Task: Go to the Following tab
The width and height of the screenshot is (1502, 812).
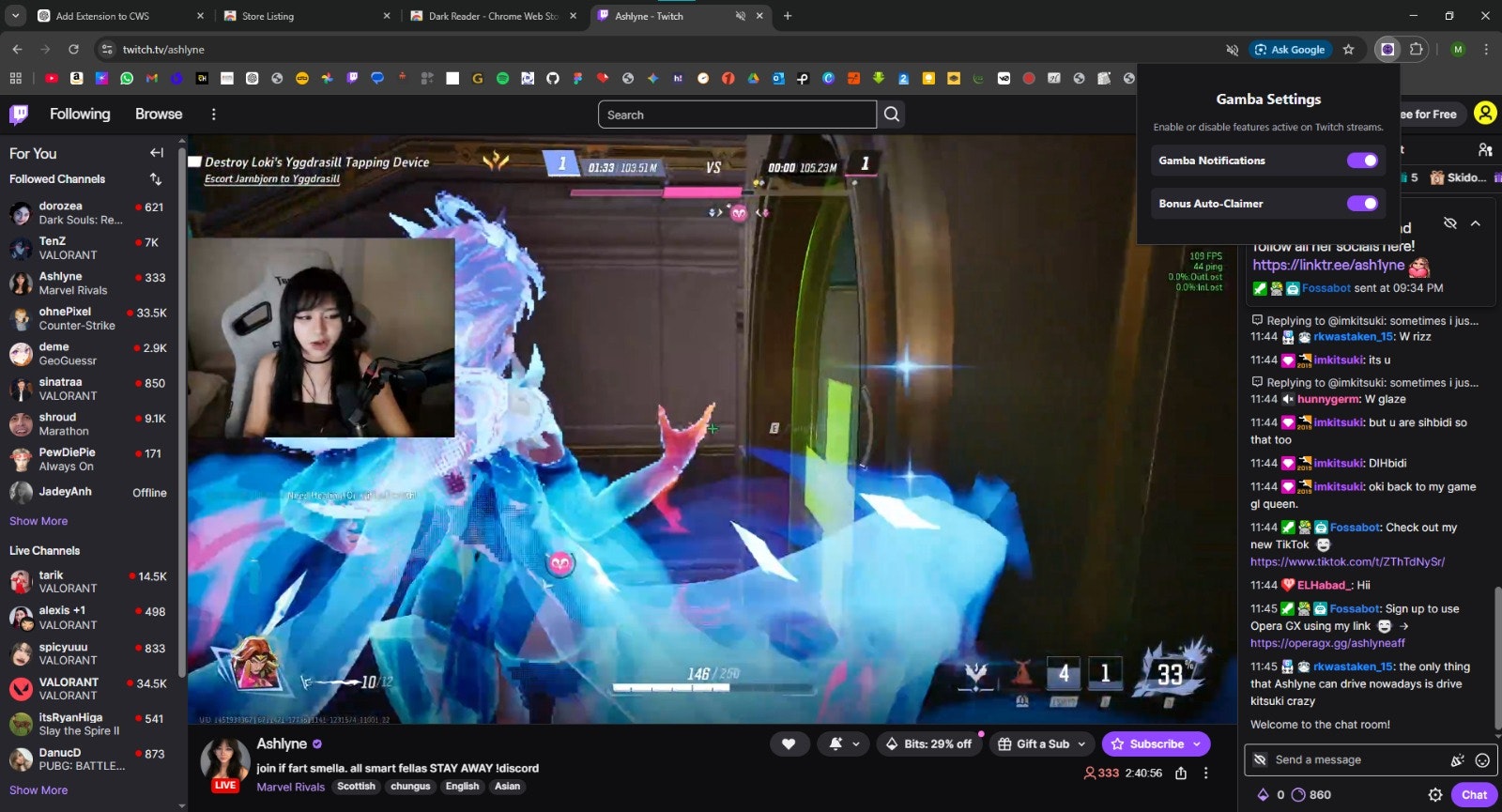Action: (80, 114)
